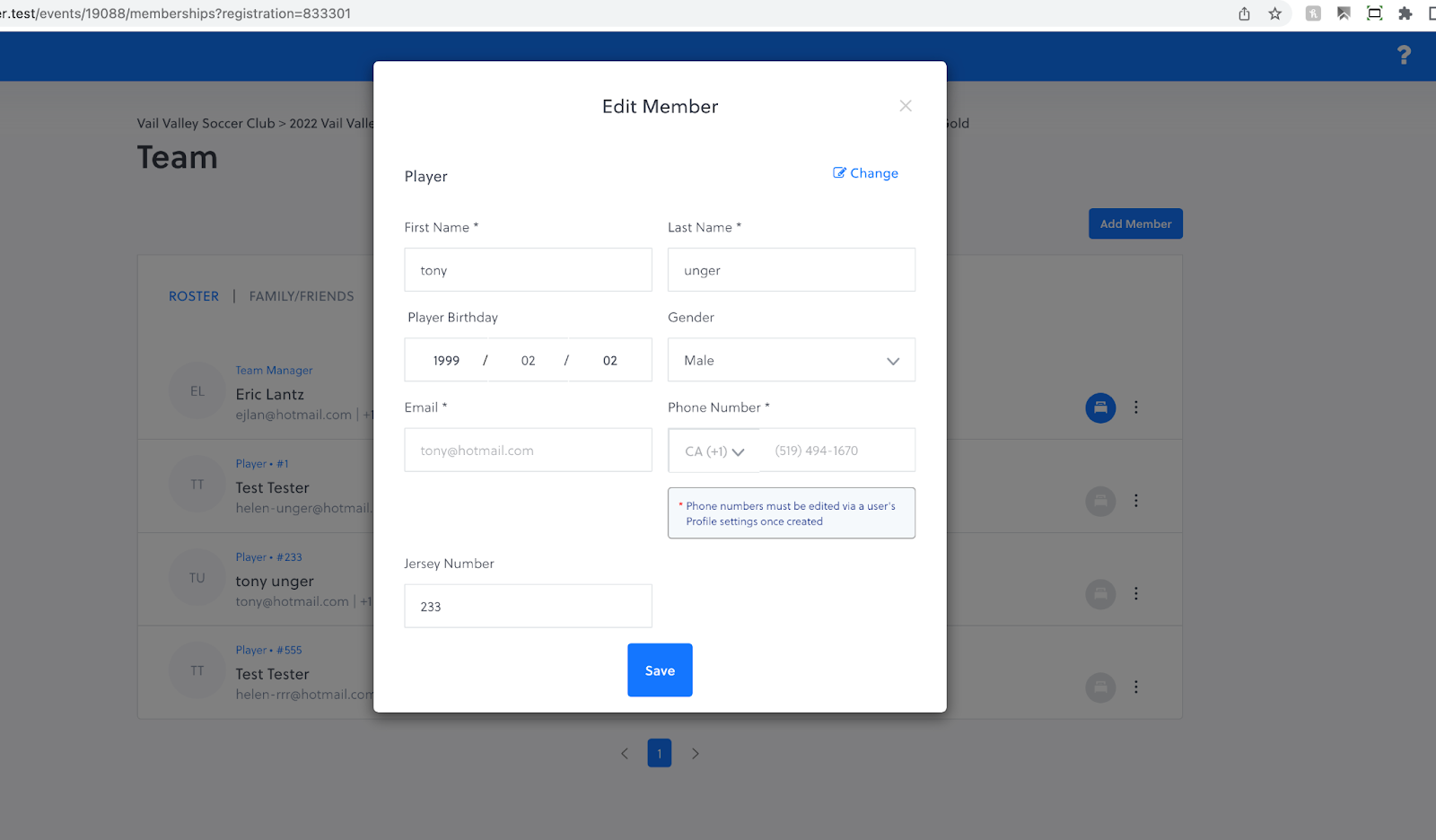Edit the Last Name field containing unger
The height and width of the screenshot is (840, 1436).
[792, 270]
